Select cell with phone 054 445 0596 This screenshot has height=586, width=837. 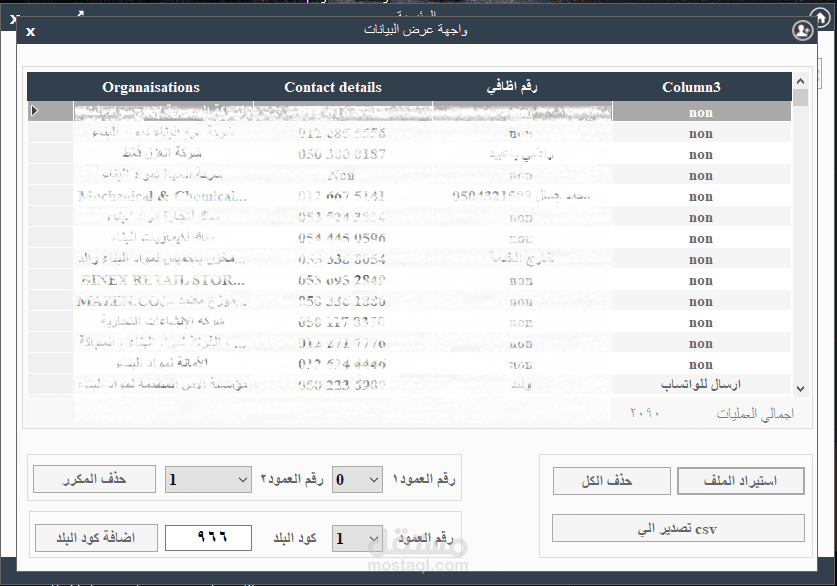[x=343, y=238]
